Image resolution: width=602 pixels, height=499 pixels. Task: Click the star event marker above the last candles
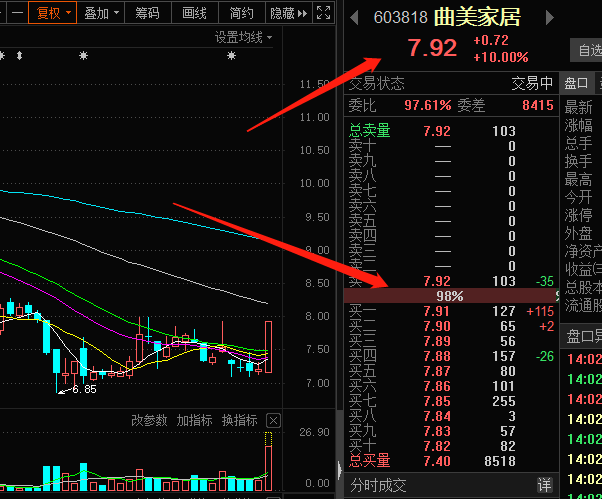click(x=231, y=56)
